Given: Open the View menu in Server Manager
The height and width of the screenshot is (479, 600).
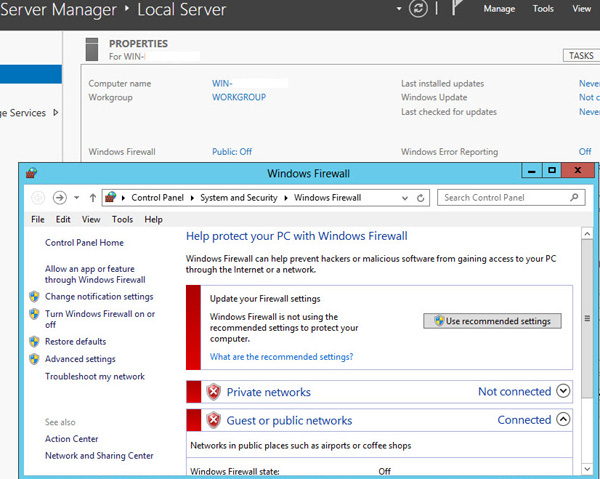Looking at the screenshot, I should point(582,9).
